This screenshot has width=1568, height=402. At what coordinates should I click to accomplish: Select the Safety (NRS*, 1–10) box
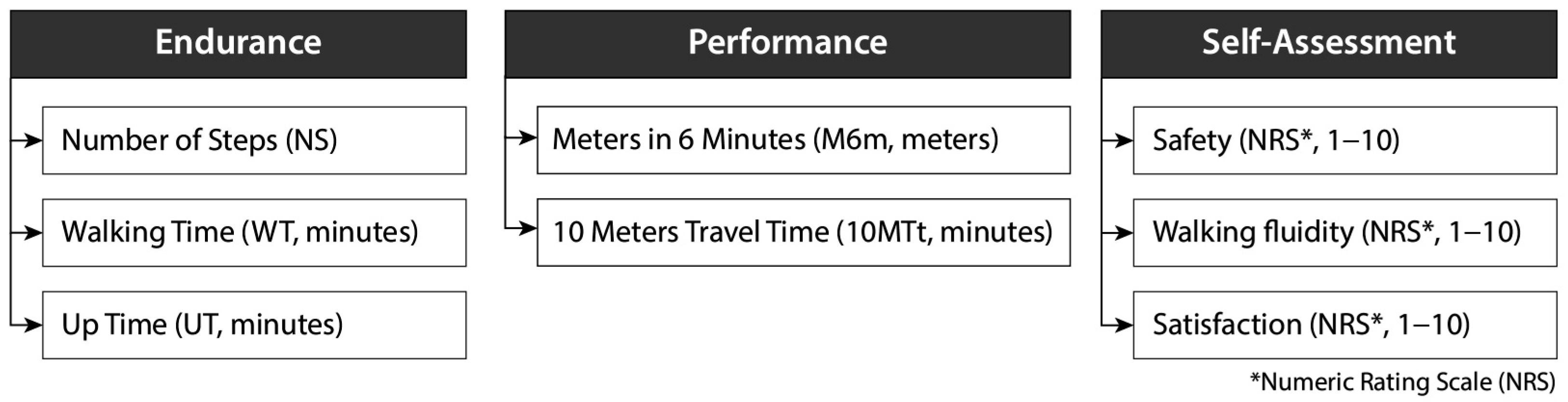click(x=1345, y=141)
